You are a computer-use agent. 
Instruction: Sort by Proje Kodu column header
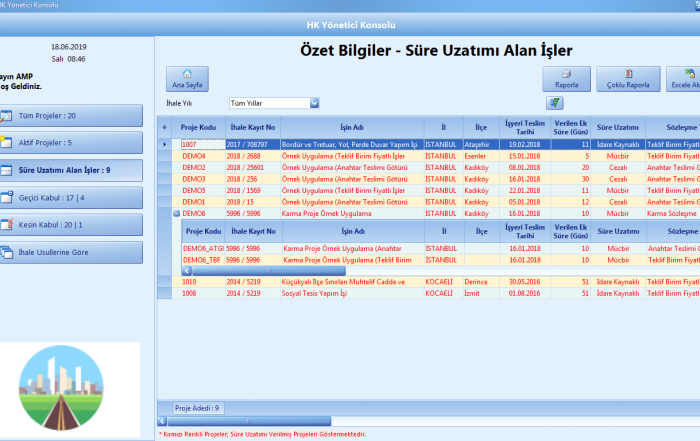tap(198, 128)
